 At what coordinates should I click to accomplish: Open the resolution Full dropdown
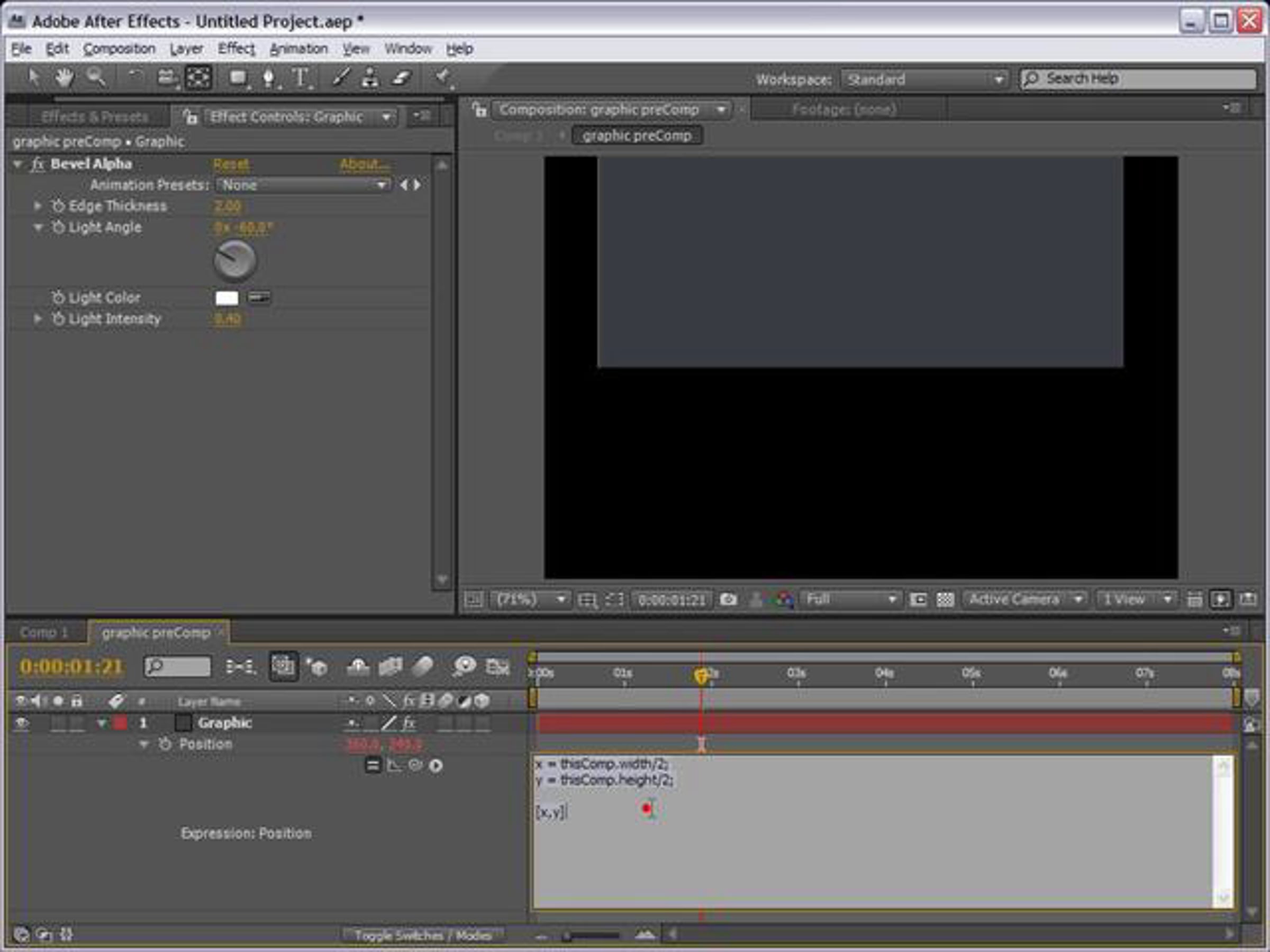point(850,600)
